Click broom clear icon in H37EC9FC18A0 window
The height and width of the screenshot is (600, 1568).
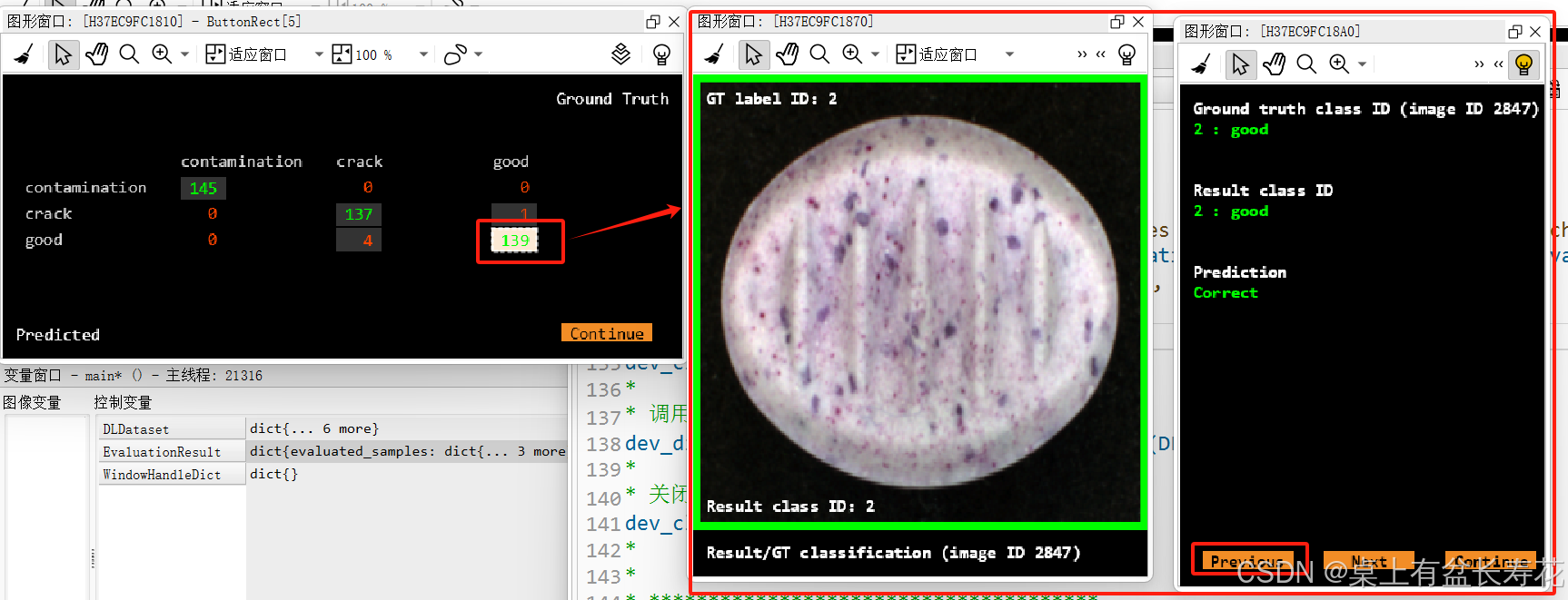1202,64
